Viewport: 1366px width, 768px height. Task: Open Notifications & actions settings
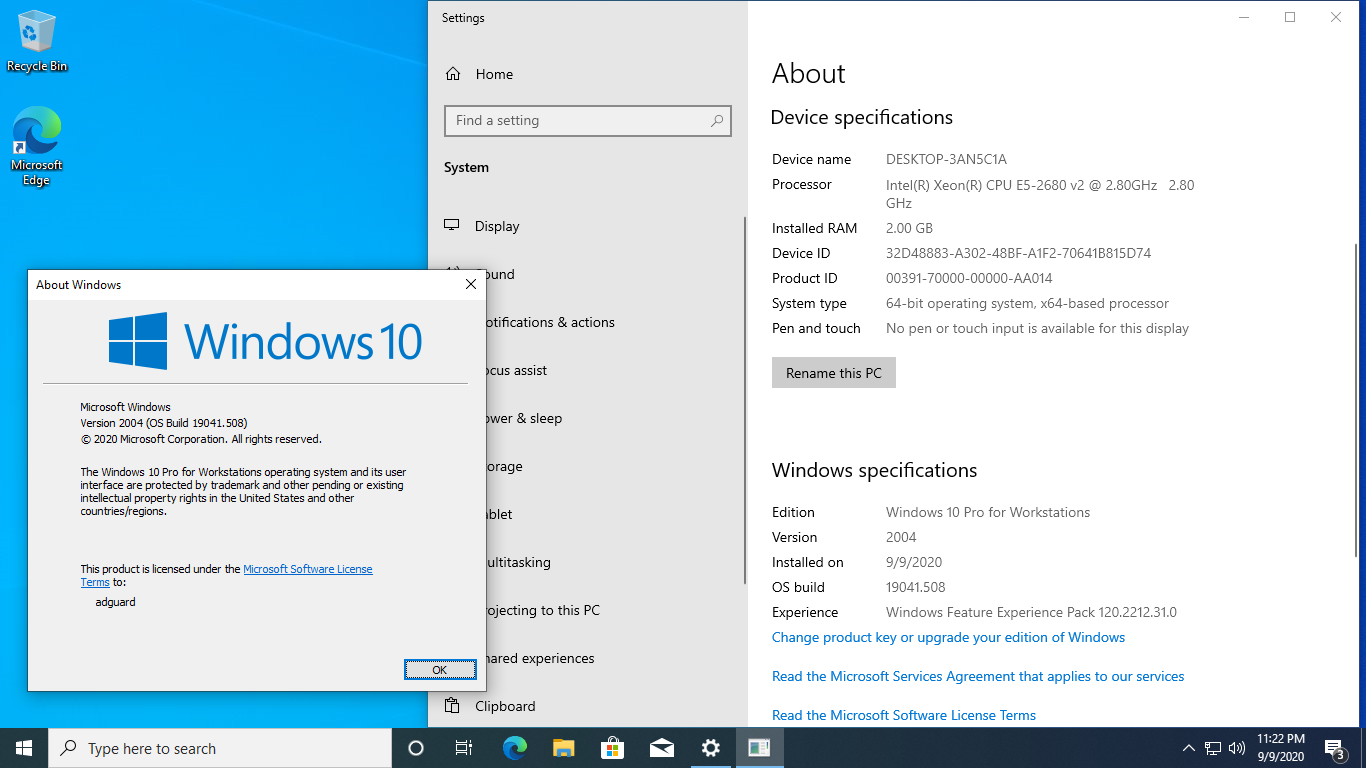(548, 322)
